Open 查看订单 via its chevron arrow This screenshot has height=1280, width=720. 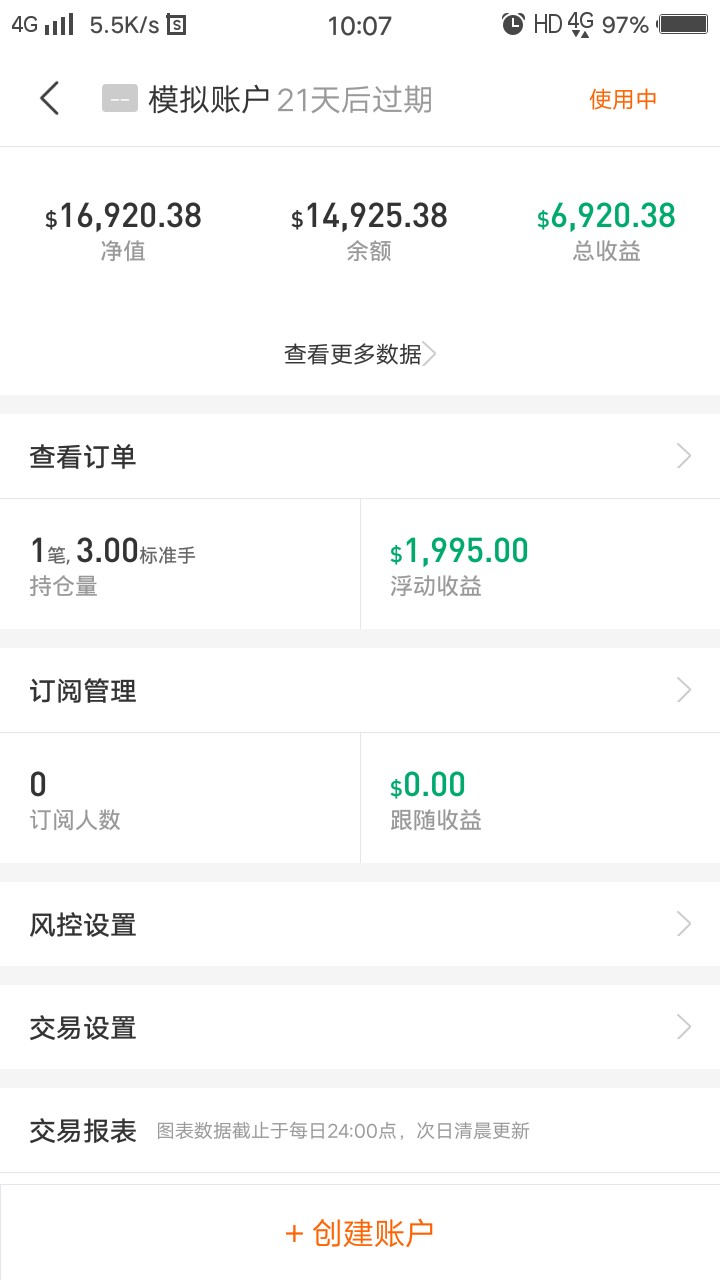tap(684, 456)
